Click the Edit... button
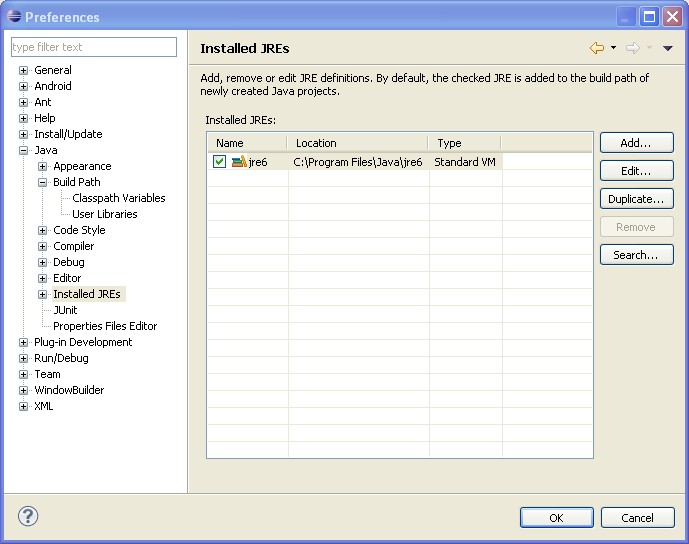The height and width of the screenshot is (544, 689). pos(636,171)
